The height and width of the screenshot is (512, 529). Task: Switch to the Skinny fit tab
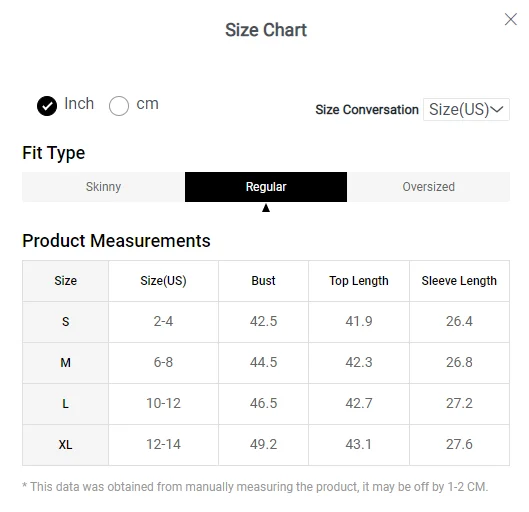pyautogui.click(x=103, y=187)
